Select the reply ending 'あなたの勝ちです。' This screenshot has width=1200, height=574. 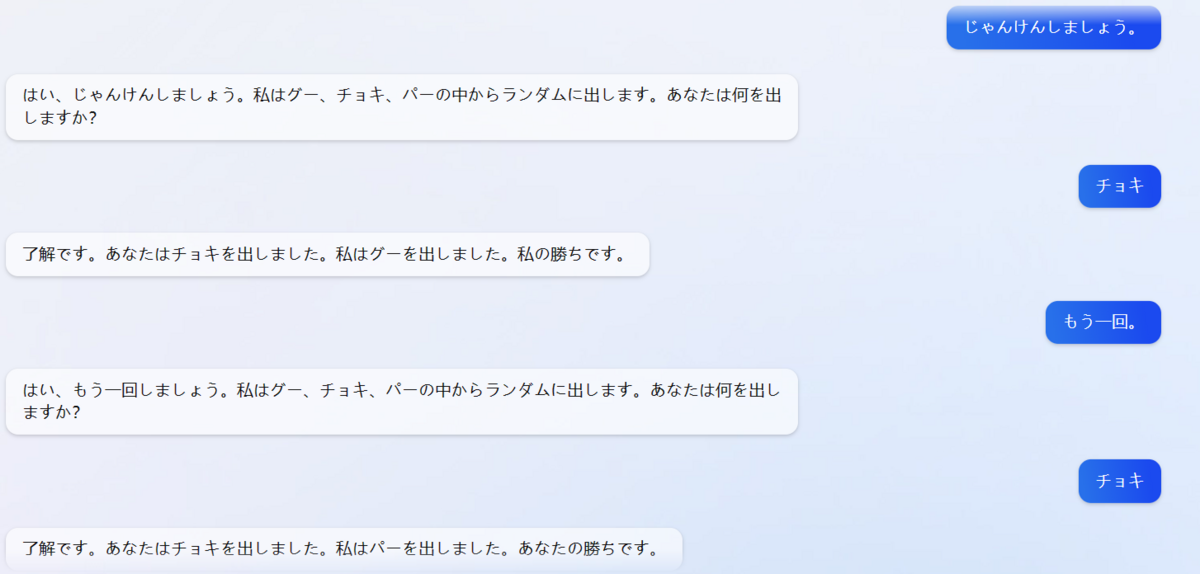344,549
